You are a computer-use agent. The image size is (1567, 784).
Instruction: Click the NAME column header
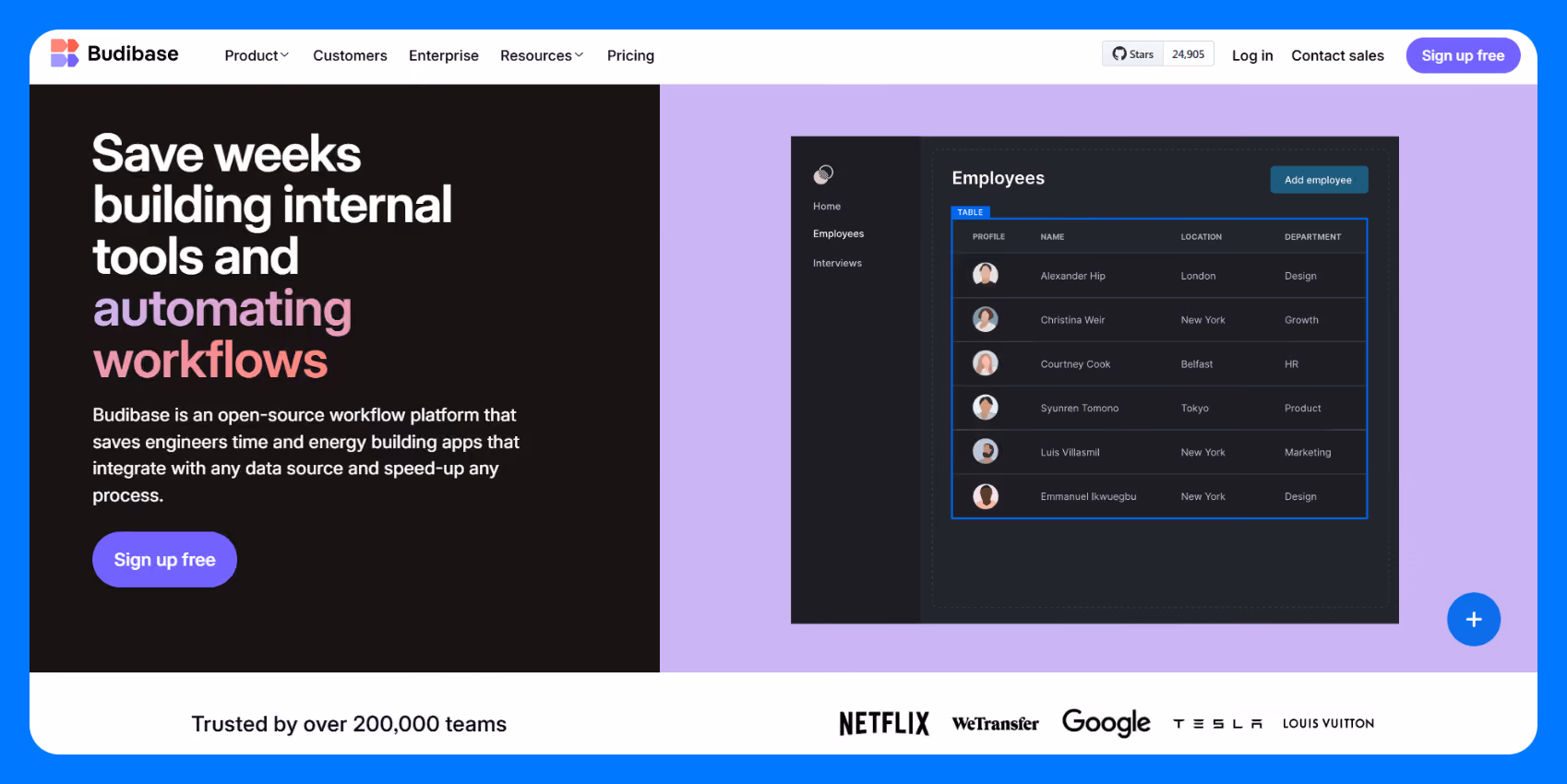click(1052, 237)
